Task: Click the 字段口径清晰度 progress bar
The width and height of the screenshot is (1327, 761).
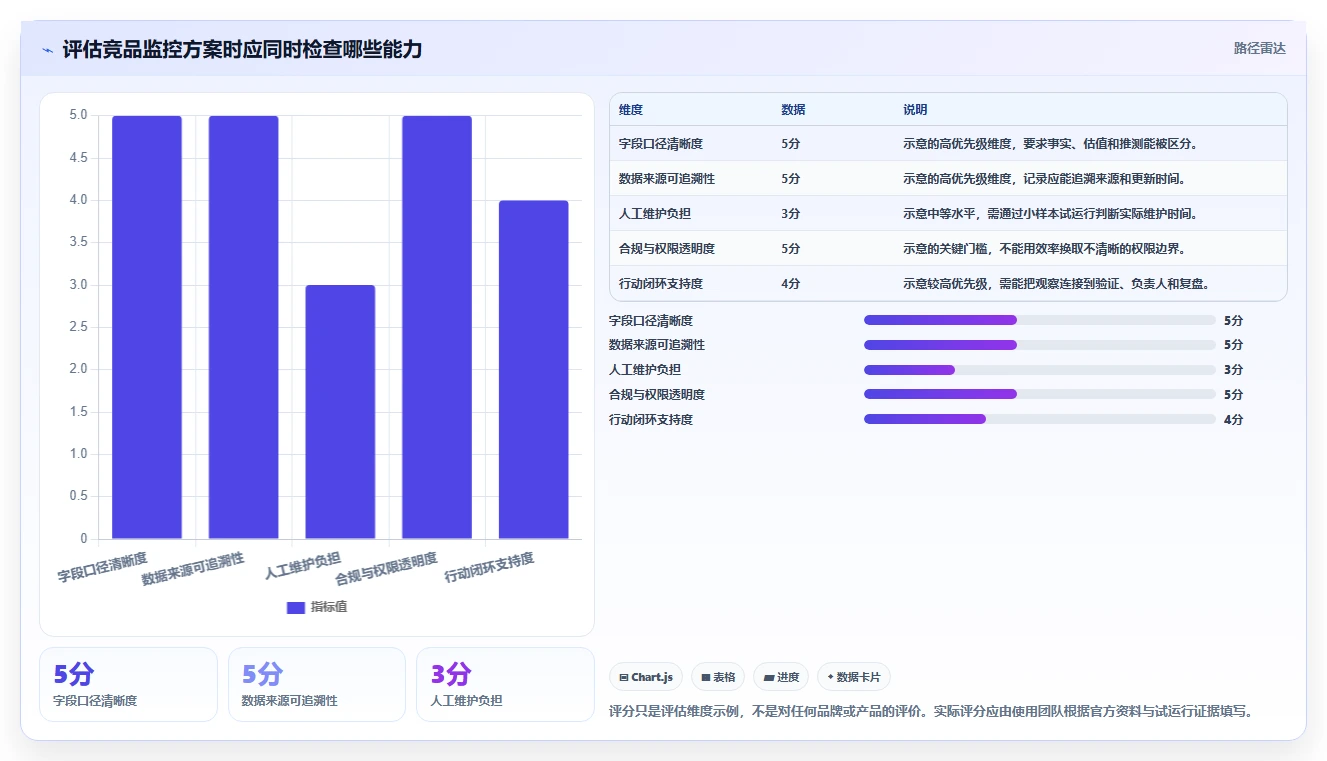Action: [1040, 320]
